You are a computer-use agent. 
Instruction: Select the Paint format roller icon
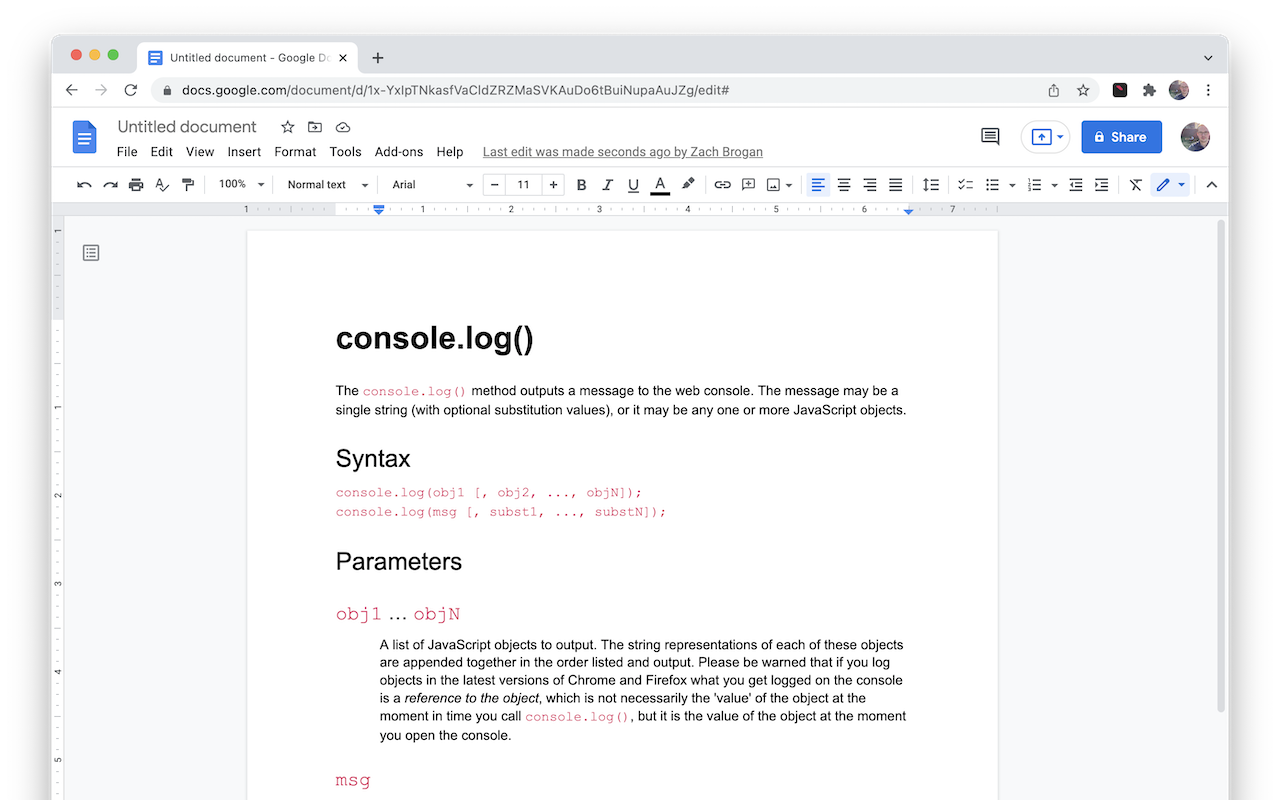[x=188, y=185]
